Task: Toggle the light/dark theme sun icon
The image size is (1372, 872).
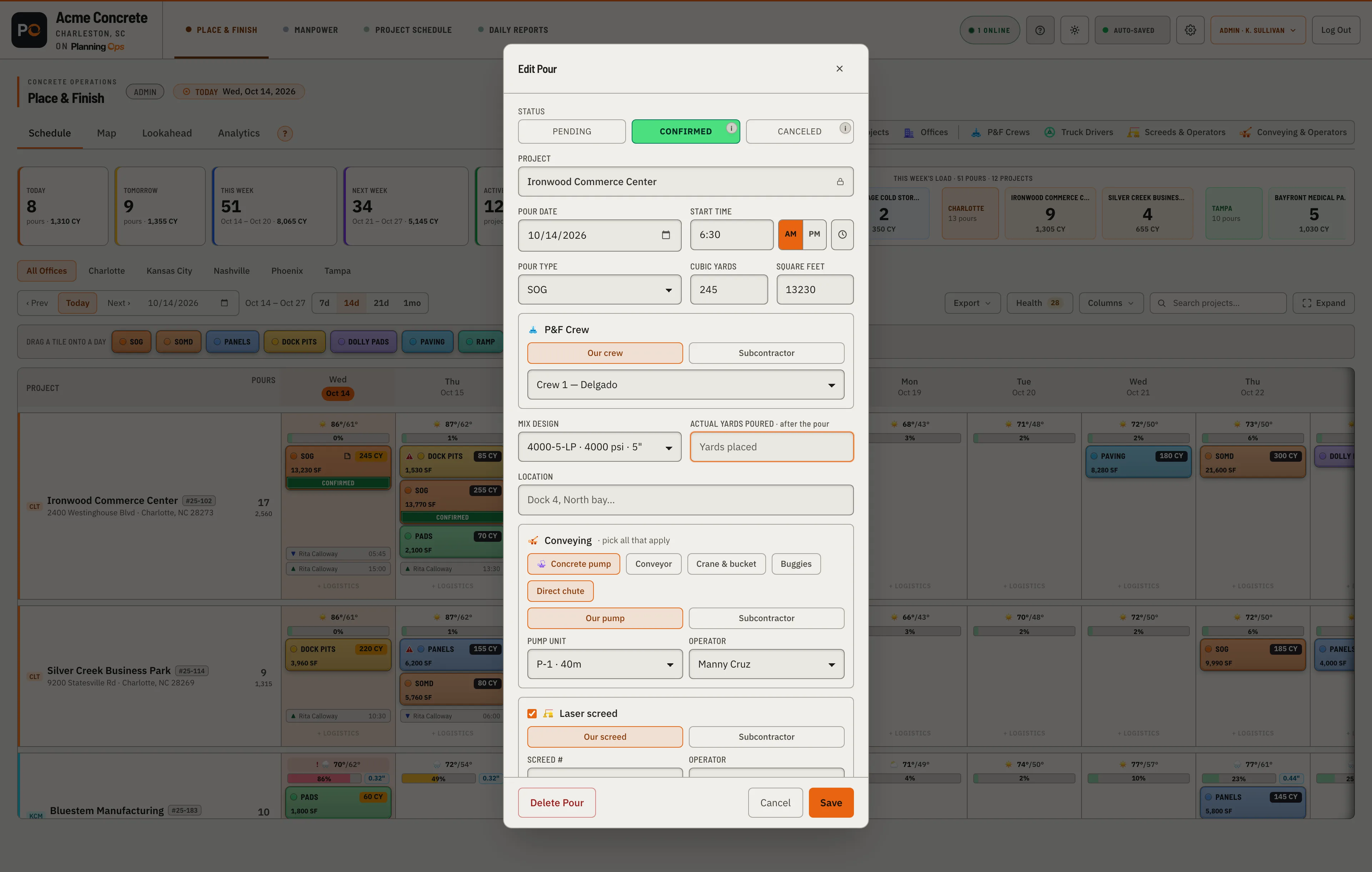Action: coord(1074,30)
